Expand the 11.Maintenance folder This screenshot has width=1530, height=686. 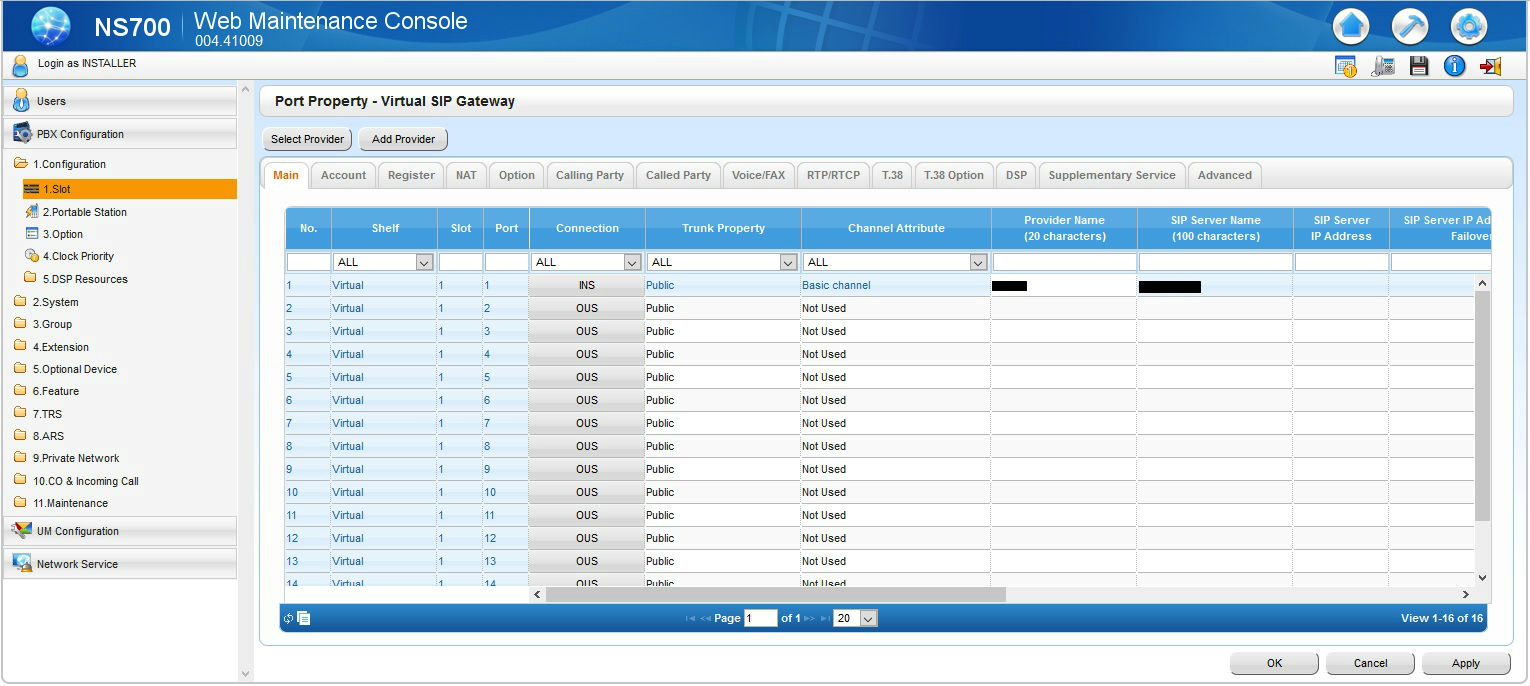[x=61, y=503]
